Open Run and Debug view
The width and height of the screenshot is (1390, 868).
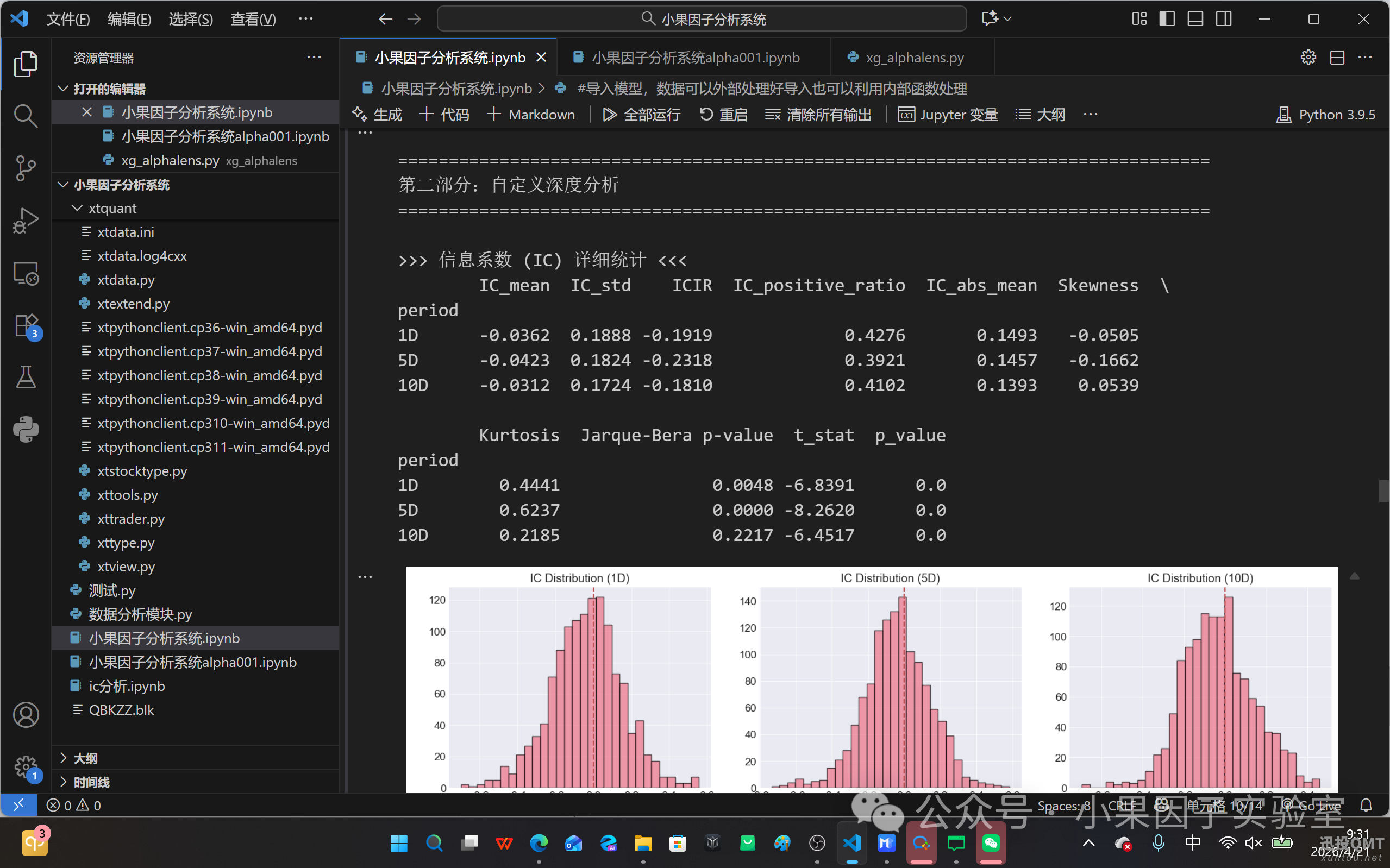(x=25, y=221)
